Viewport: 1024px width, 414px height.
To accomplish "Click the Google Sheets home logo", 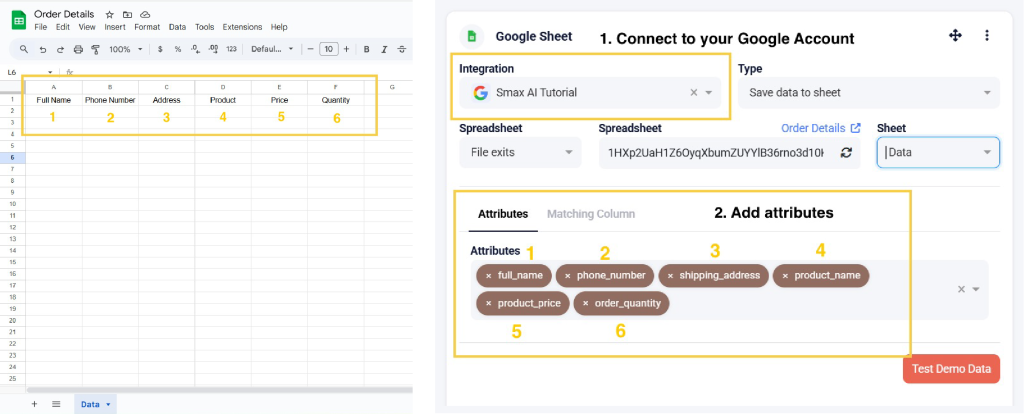I will click(18, 20).
